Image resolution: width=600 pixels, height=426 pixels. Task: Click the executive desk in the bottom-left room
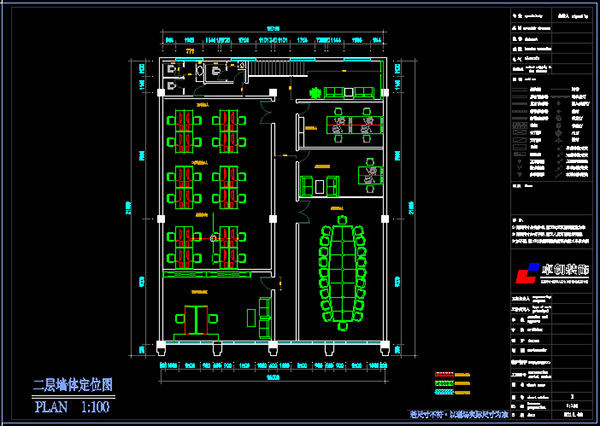click(196, 318)
